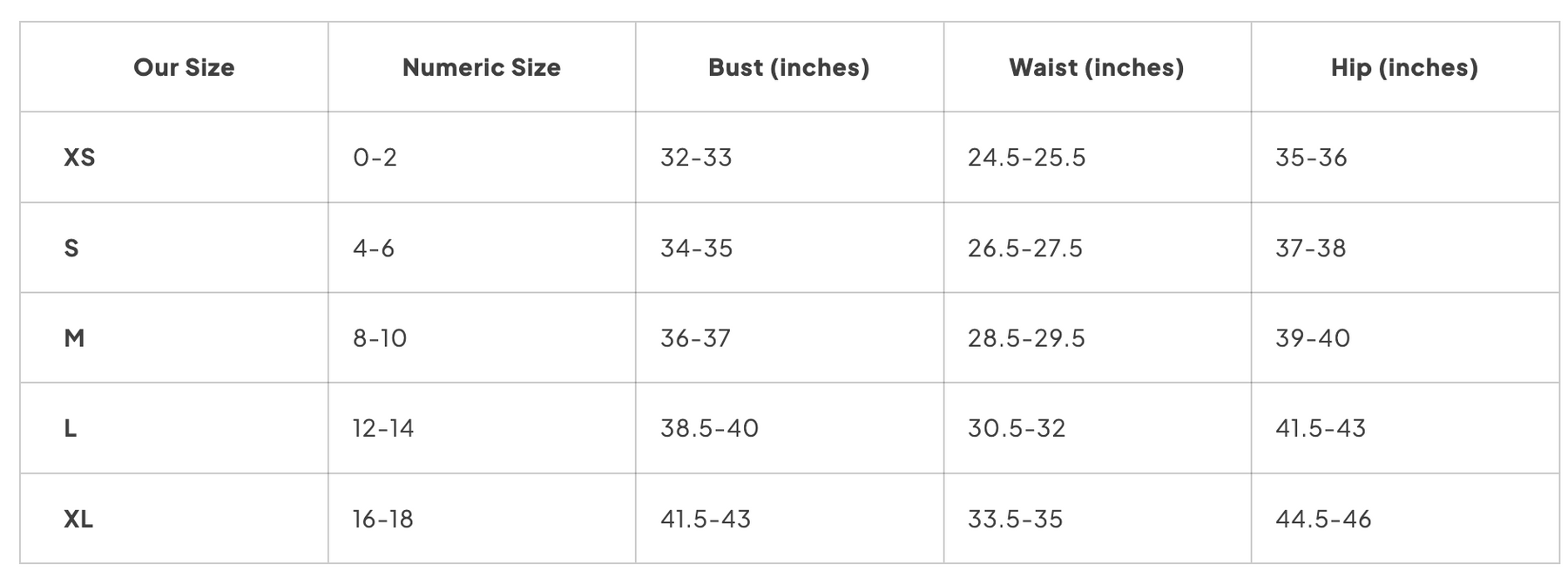Click the "Our Size" column header
Screen dimensions: 1568x585
tap(184, 68)
